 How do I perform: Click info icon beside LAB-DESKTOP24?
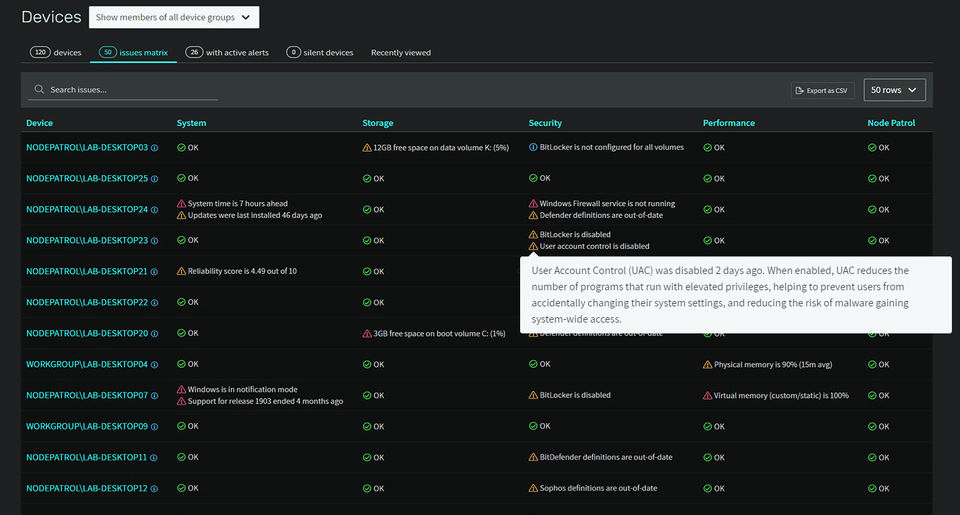pyautogui.click(x=154, y=210)
